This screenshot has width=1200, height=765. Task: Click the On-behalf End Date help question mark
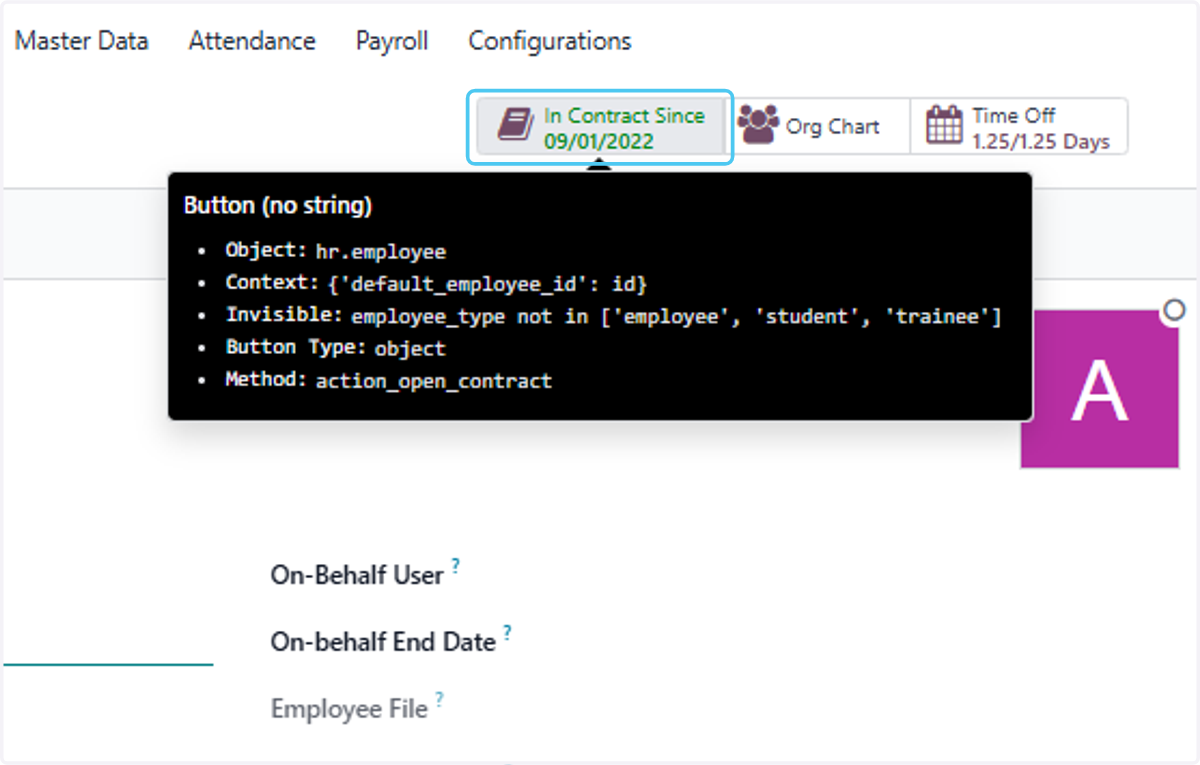pyautogui.click(x=507, y=632)
